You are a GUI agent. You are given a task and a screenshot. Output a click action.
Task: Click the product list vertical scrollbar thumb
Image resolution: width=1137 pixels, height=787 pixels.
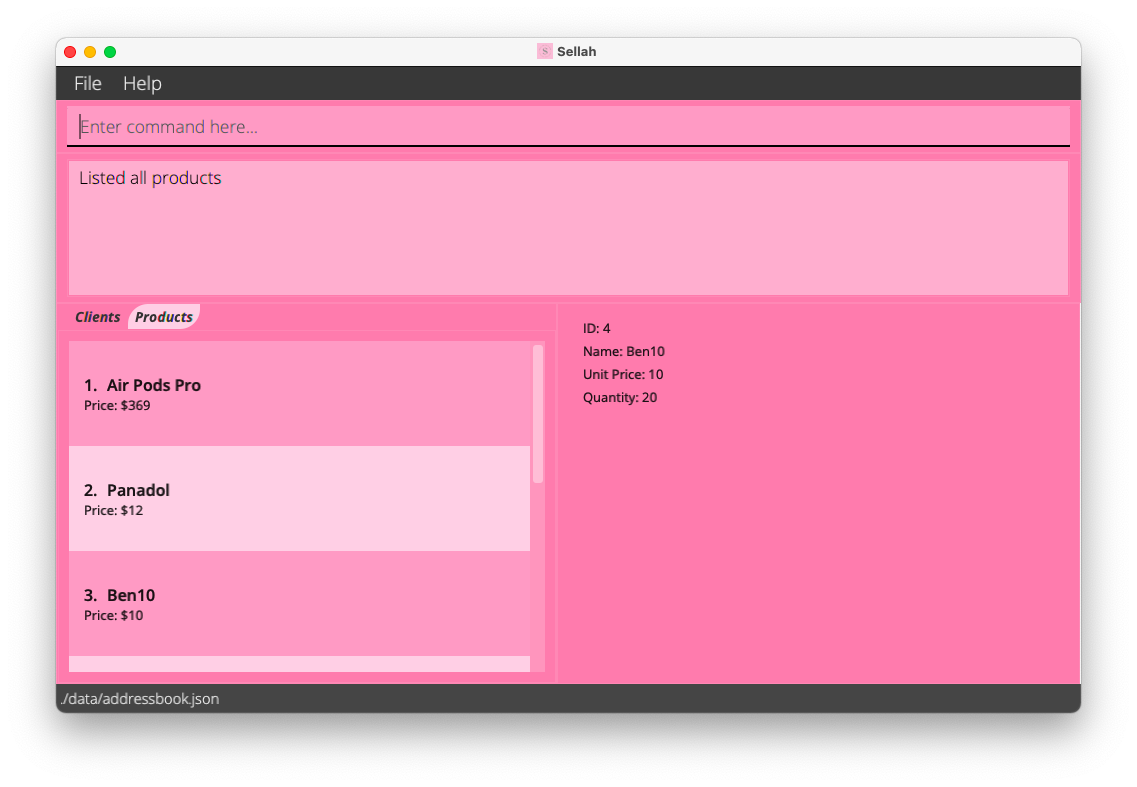[x=538, y=414]
